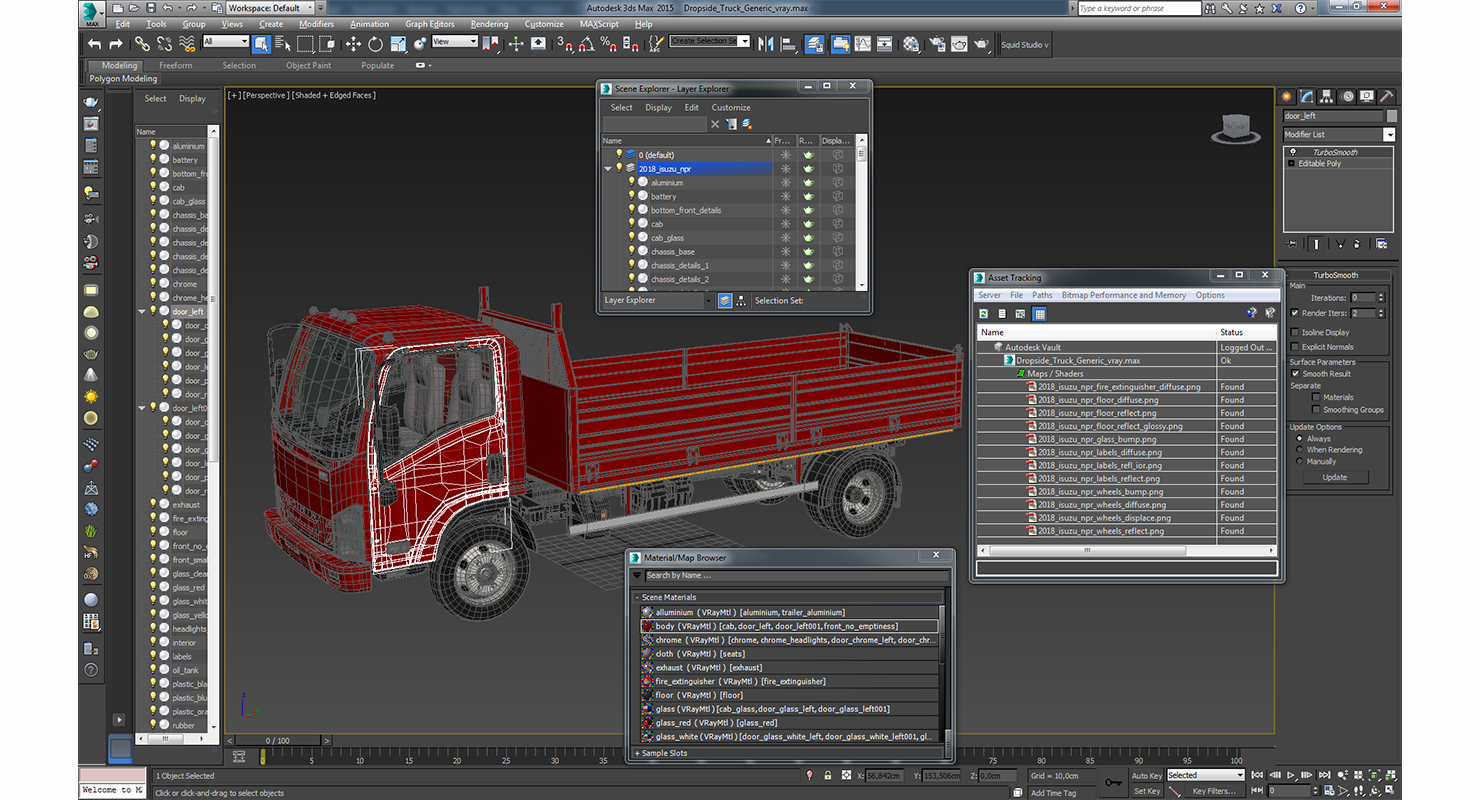Choose the Select and Move tool
The height and width of the screenshot is (800, 1480).
pos(353,44)
